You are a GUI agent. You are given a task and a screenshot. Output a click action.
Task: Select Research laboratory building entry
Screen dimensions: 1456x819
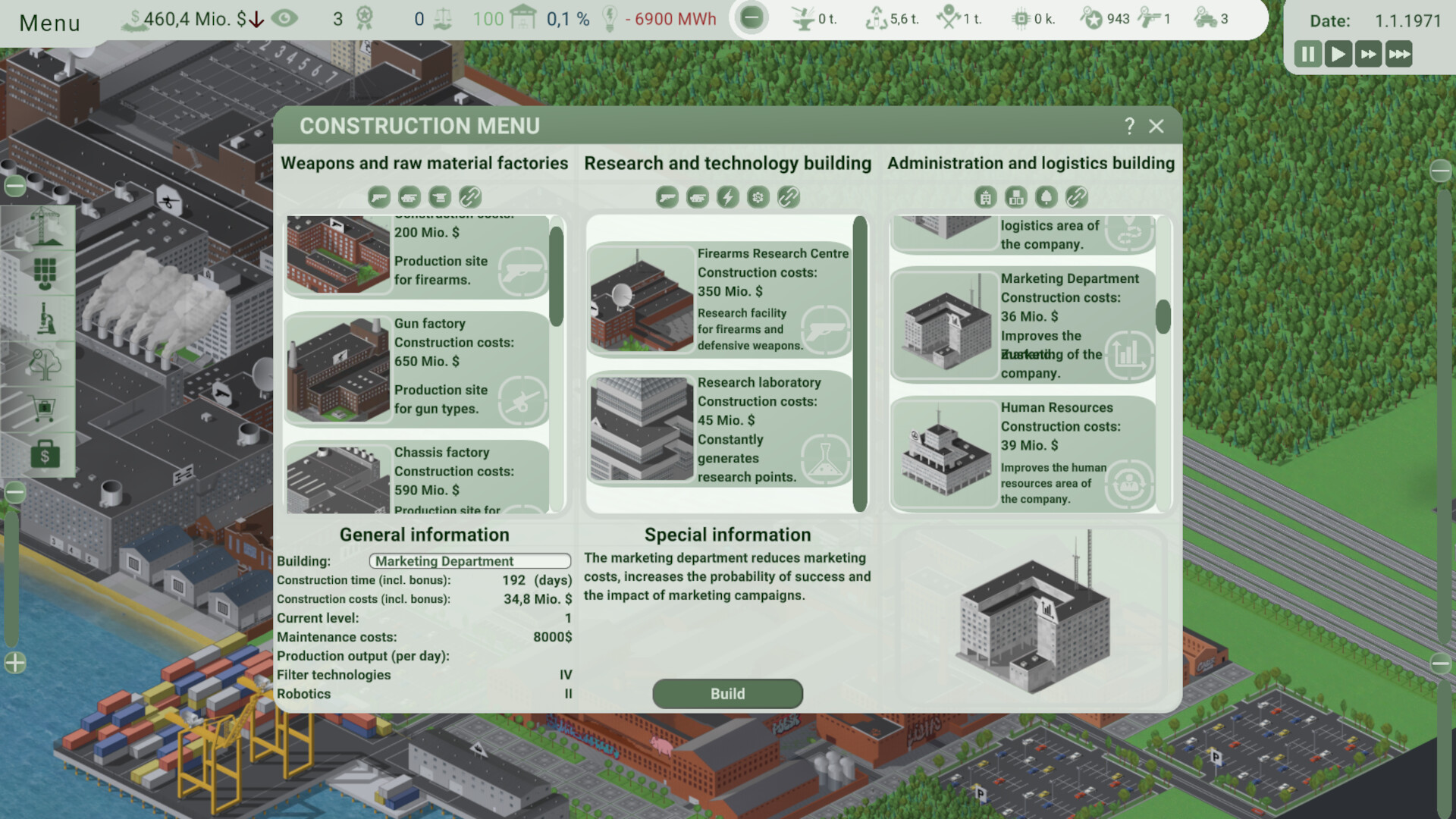tap(718, 429)
